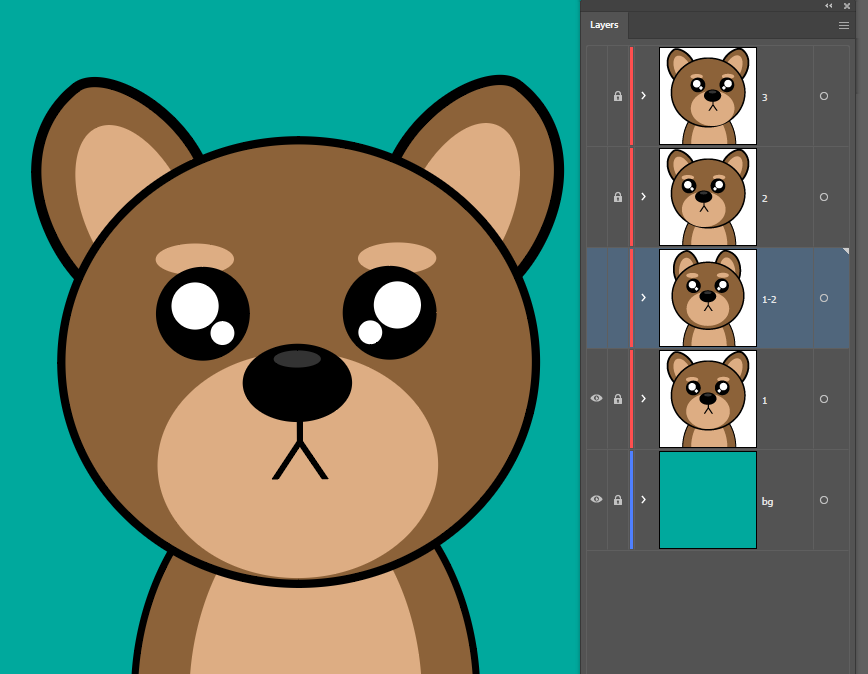Lock layer 1-2 via empty lock box

click(618, 298)
